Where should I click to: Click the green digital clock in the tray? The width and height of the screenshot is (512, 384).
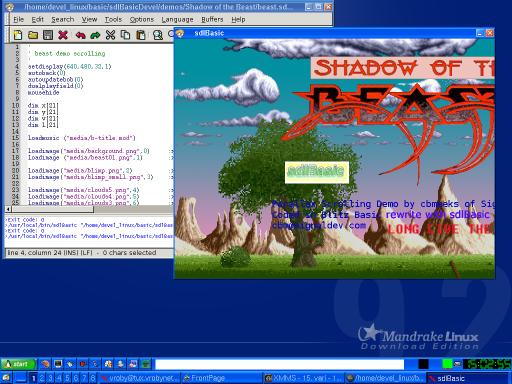[487, 364]
